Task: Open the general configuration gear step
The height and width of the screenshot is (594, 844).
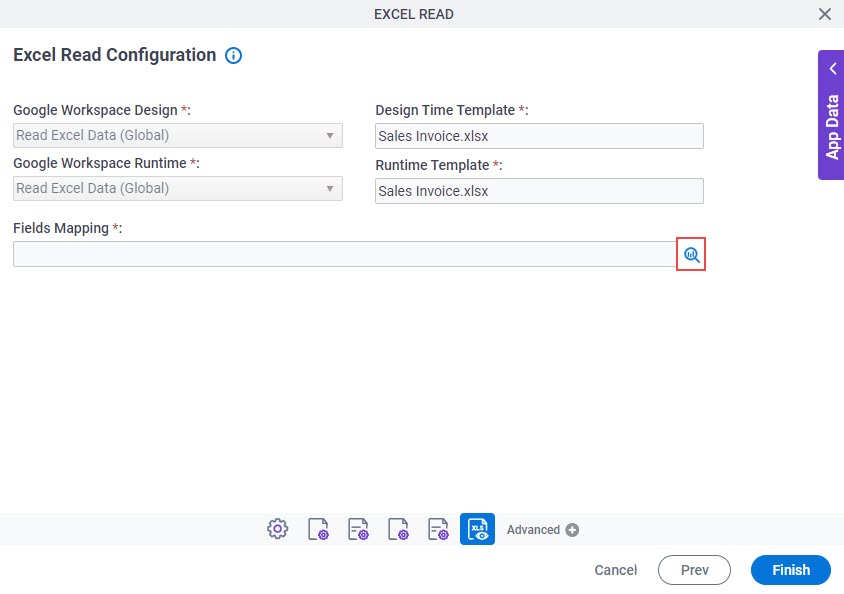Action: click(277, 529)
